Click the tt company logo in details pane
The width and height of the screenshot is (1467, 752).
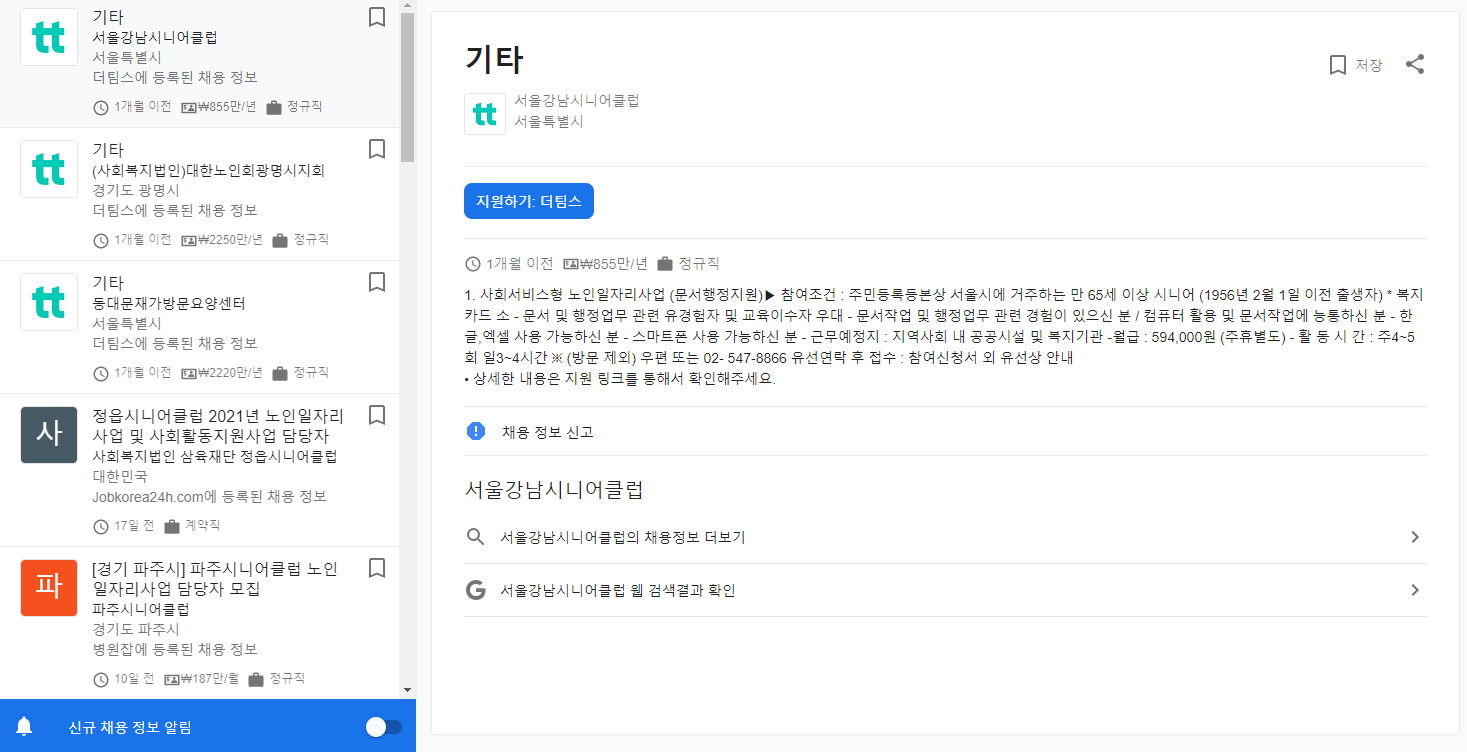tap(485, 114)
